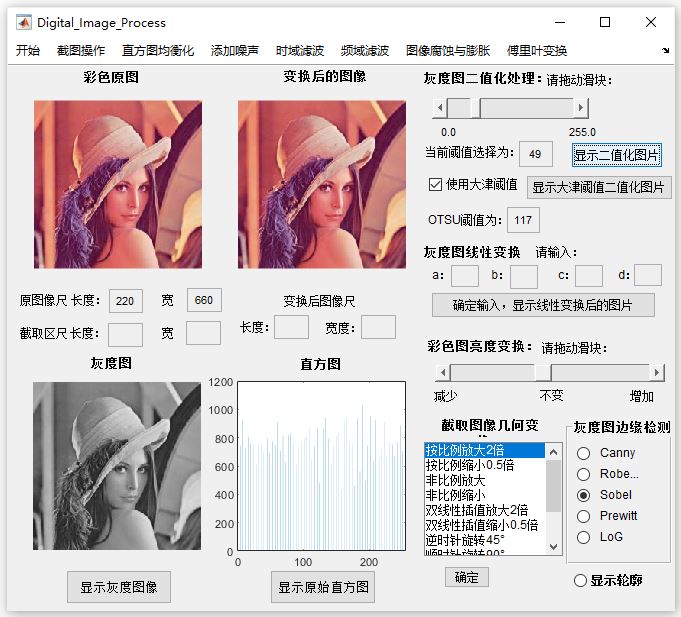This screenshot has height=617, width=681.
Task: Select the Roberts edge detection option
Action: point(608,474)
